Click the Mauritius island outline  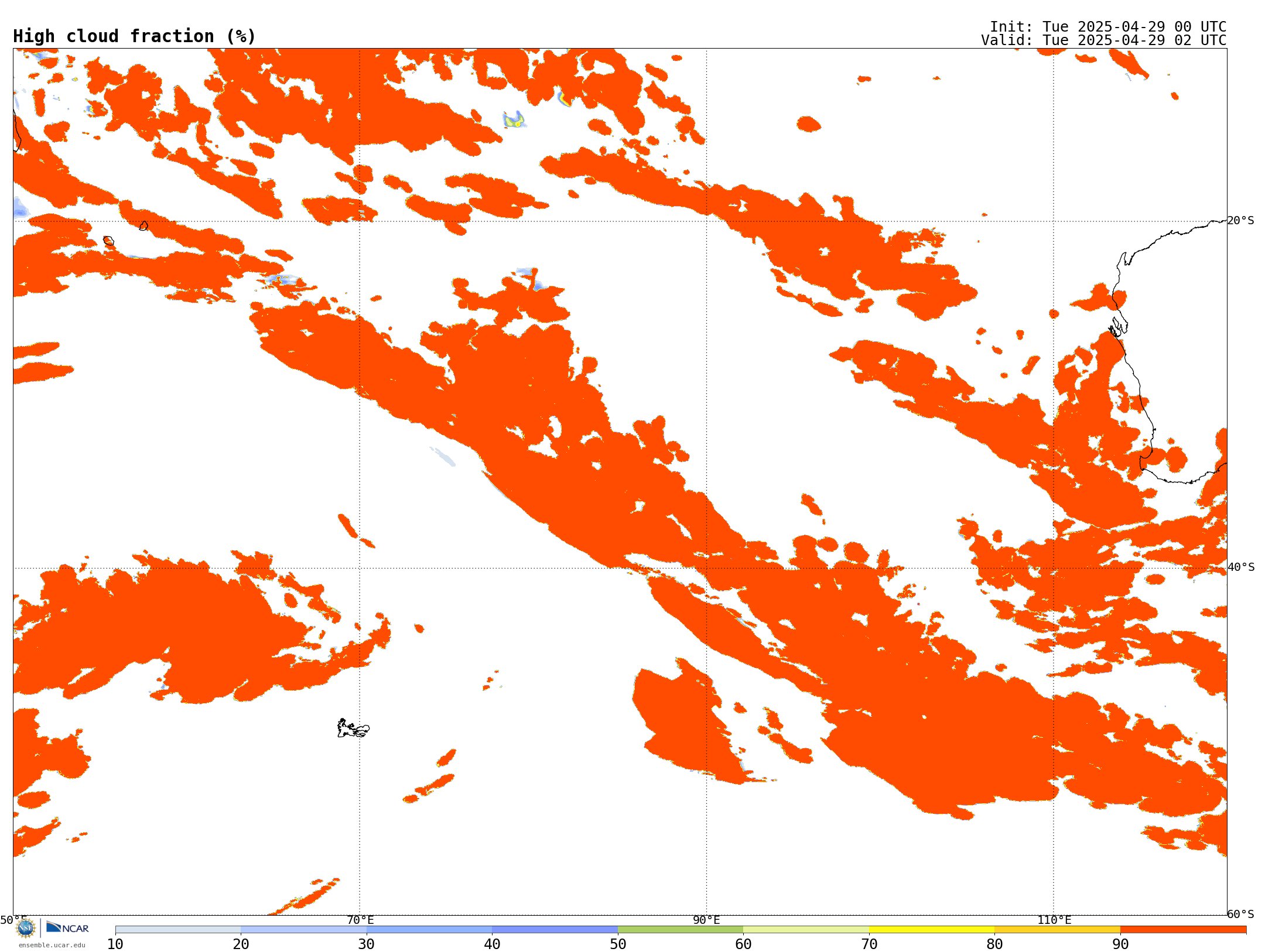[x=144, y=226]
